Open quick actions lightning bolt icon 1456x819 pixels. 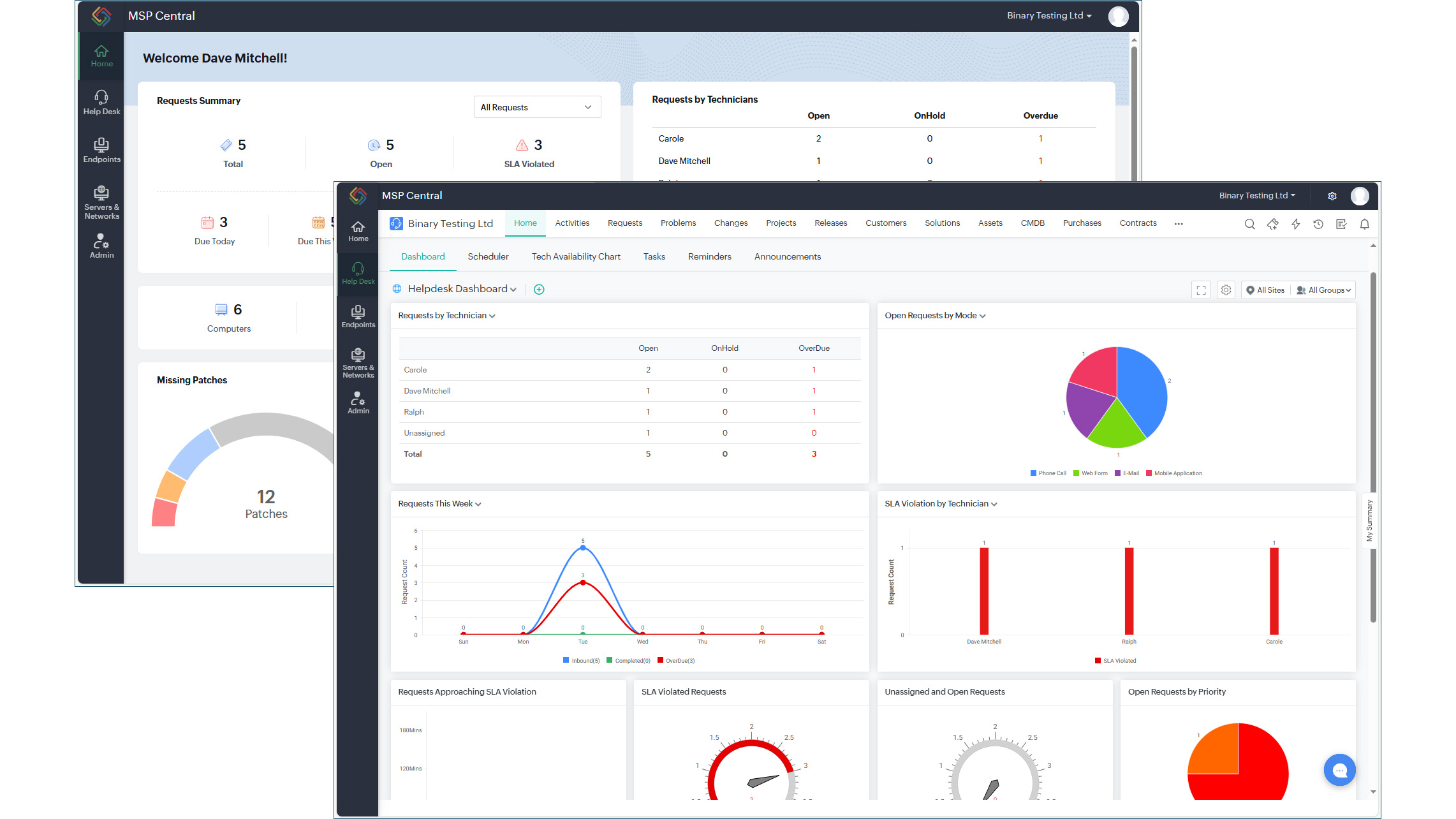(1295, 224)
